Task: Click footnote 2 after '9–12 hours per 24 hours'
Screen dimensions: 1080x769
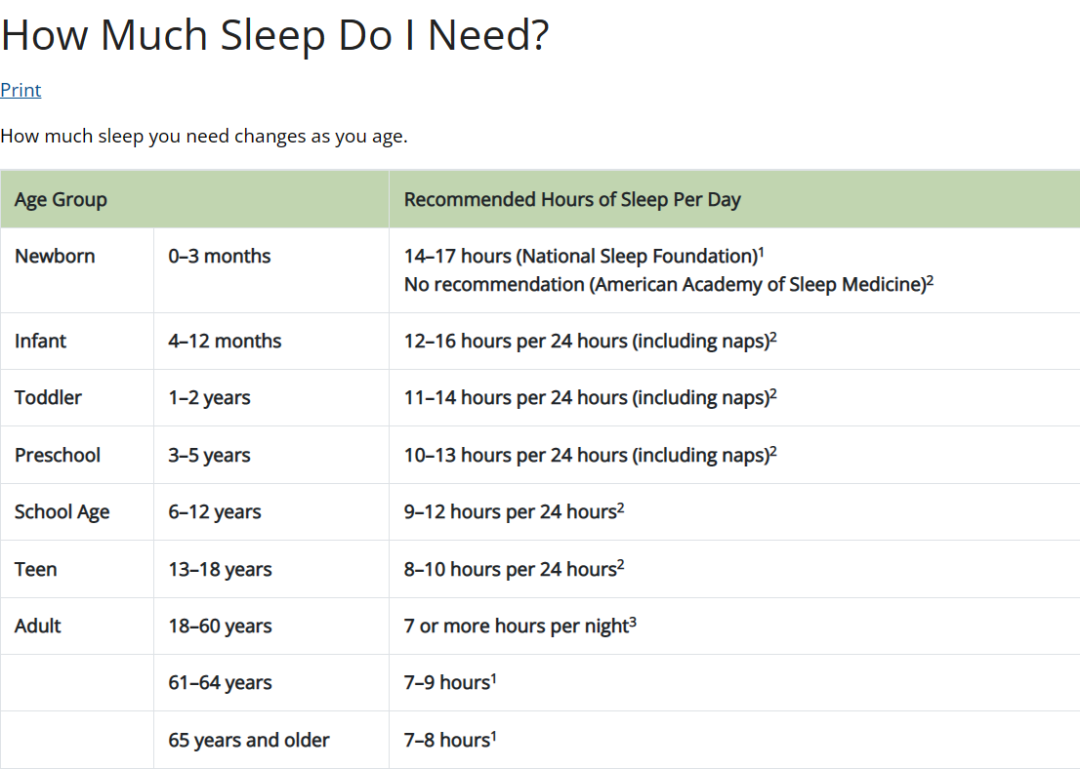Action: point(621,508)
